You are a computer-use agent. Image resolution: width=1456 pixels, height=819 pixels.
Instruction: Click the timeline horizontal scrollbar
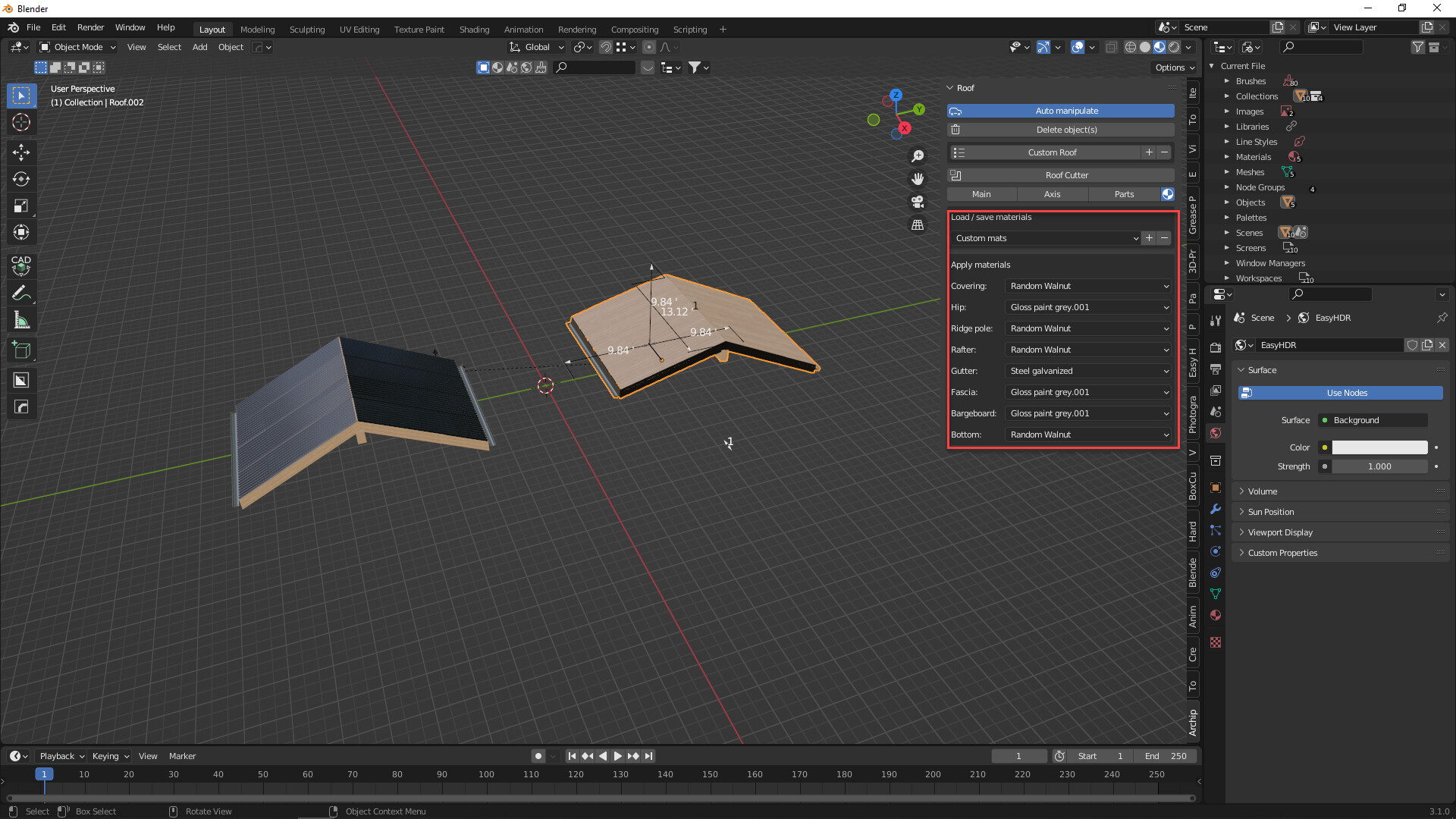tap(601, 798)
